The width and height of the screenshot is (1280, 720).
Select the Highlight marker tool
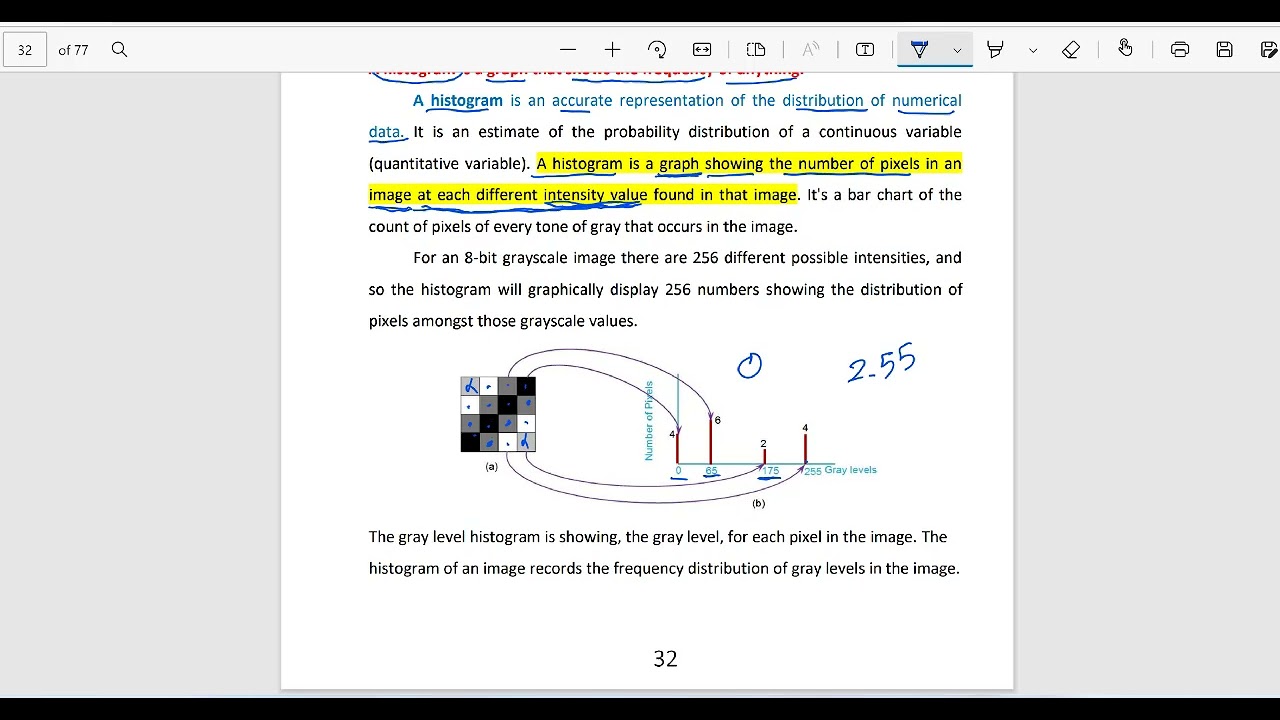point(995,50)
